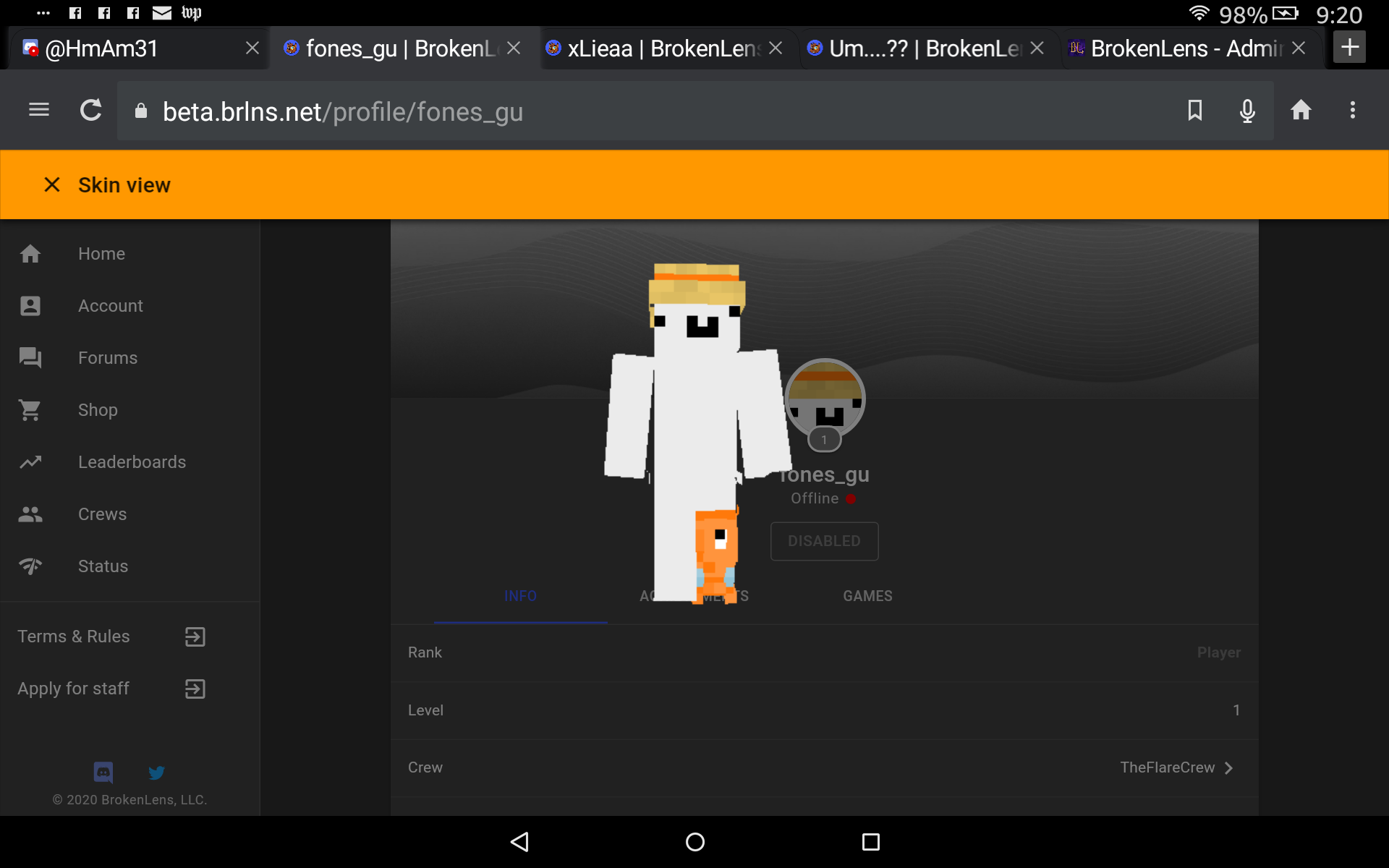Open BrokenLens Twitter link icon

click(156, 773)
